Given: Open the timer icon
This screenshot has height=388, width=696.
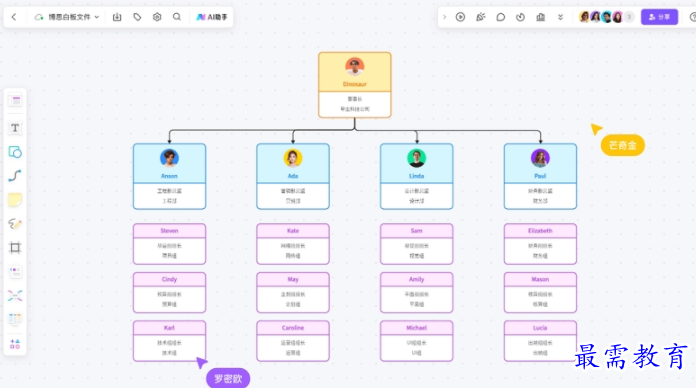Looking at the screenshot, I should (x=521, y=17).
